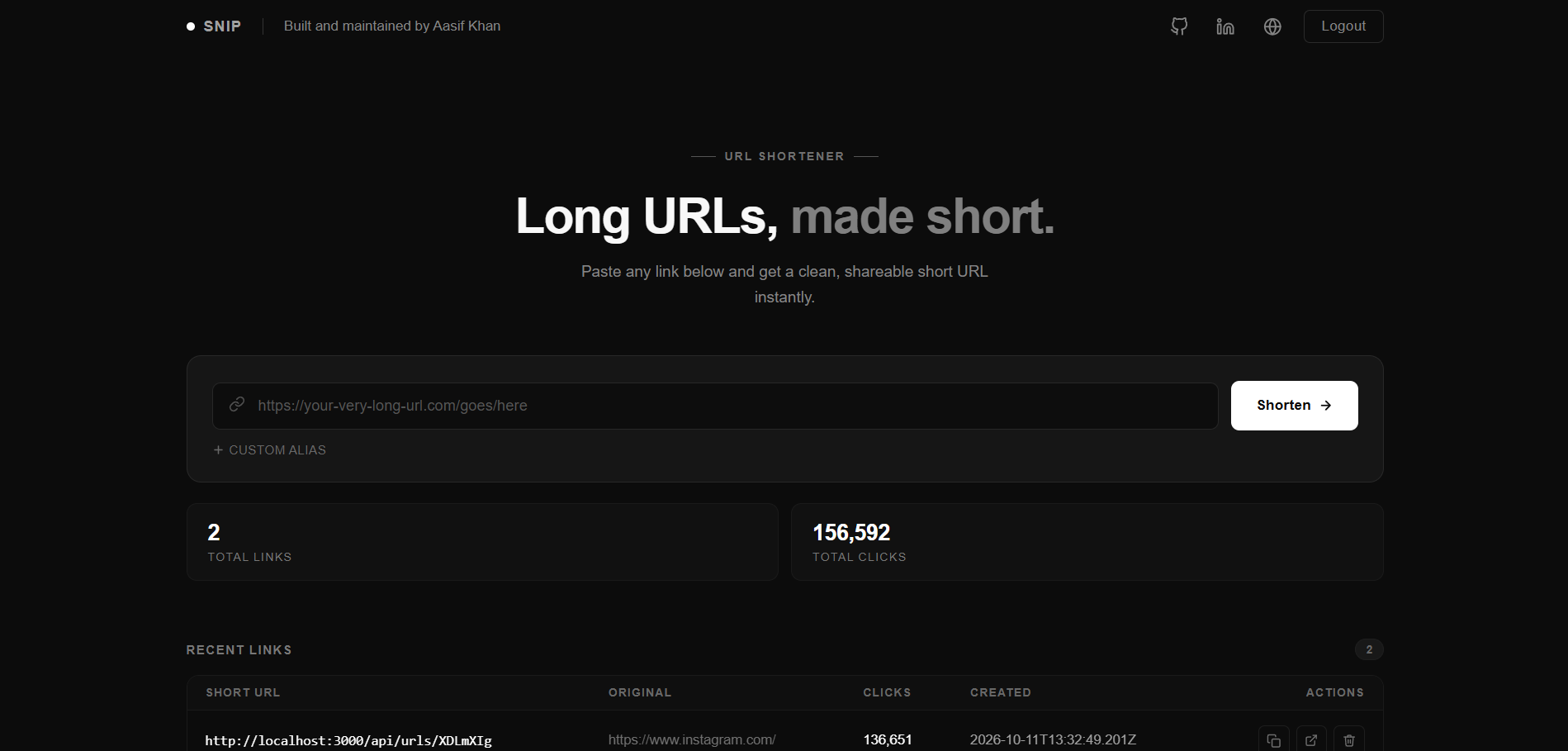Open XDLmXIg link in new tab icon
The height and width of the screenshot is (751, 1568).
(x=1311, y=740)
